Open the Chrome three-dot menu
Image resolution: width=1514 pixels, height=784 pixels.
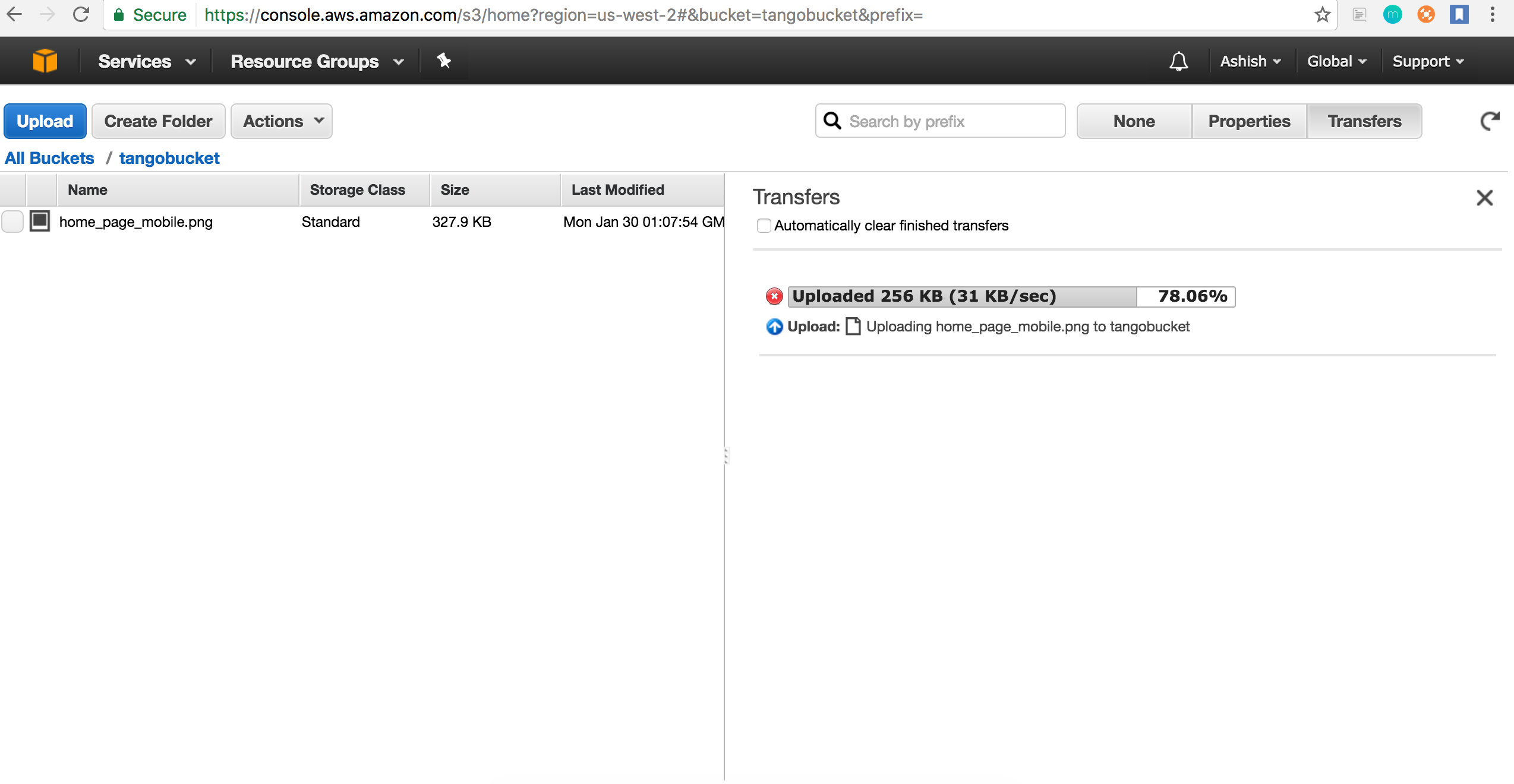click(1492, 14)
